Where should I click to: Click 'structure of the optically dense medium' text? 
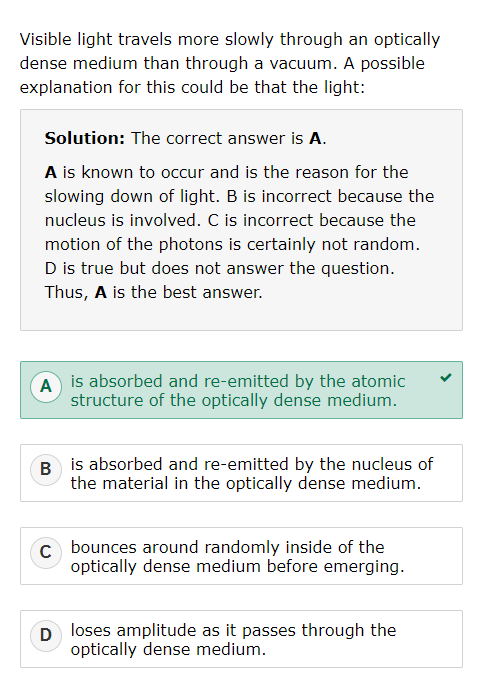pos(234,400)
